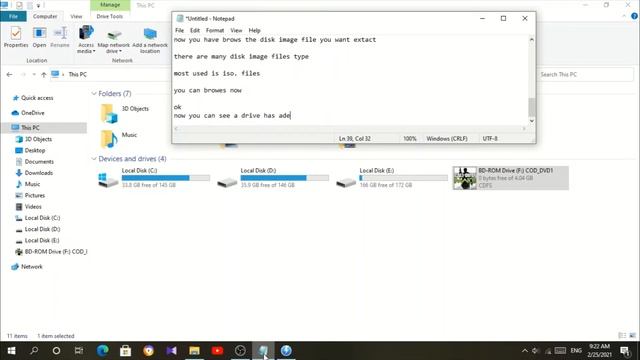Open Notepad File menu
The height and width of the screenshot is (360, 640).
click(179, 30)
